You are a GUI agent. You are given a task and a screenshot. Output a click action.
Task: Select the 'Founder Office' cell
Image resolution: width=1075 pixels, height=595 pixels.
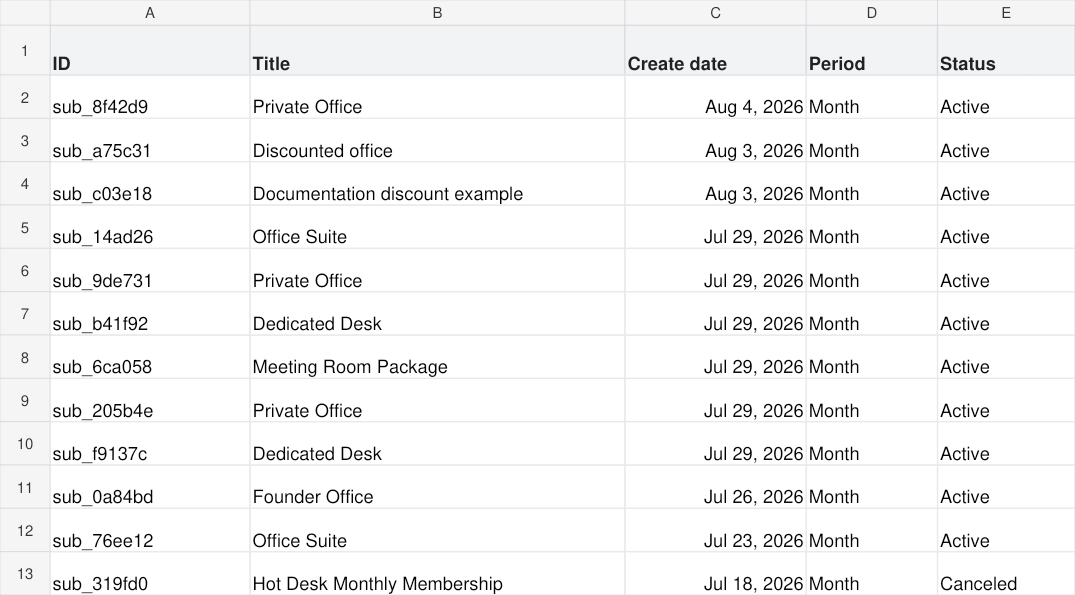coord(437,487)
